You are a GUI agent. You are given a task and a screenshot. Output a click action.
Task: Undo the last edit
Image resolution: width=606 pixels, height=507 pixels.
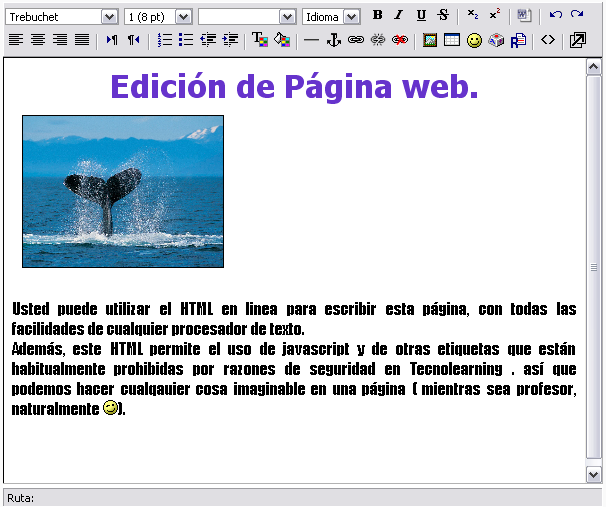[x=555, y=16]
